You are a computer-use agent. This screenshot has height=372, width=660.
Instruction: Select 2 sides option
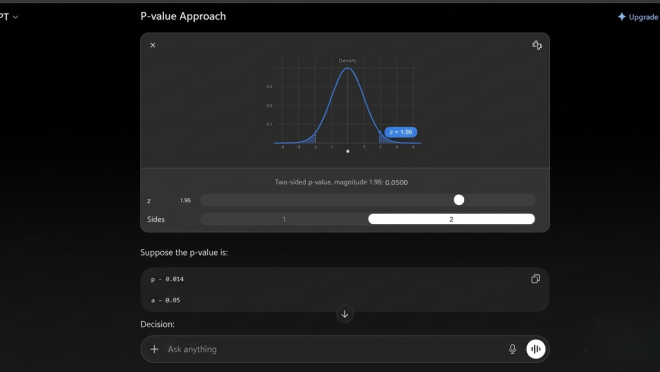click(x=451, y=219)
